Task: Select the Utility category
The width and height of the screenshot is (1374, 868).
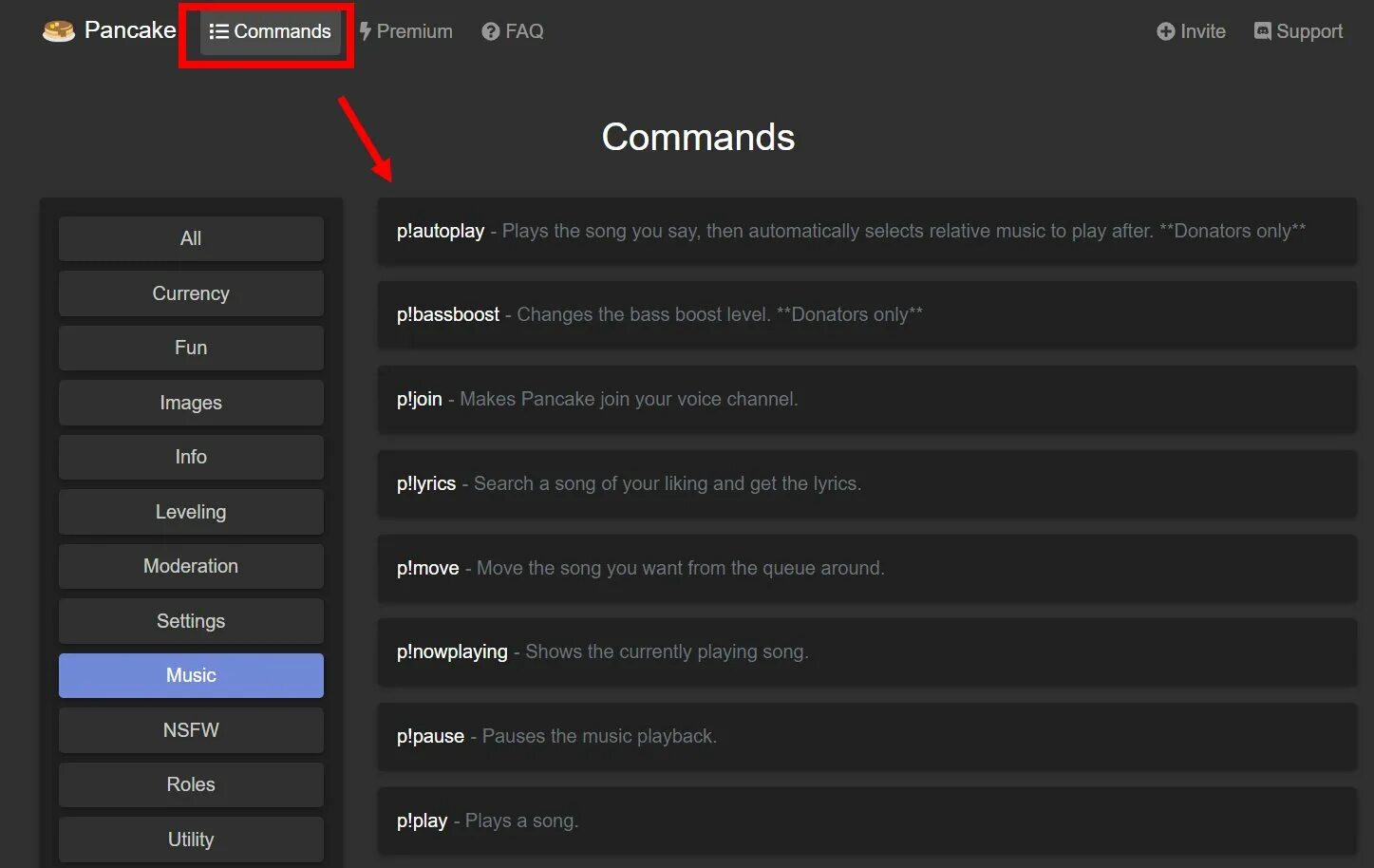Action: pos(191,840)
